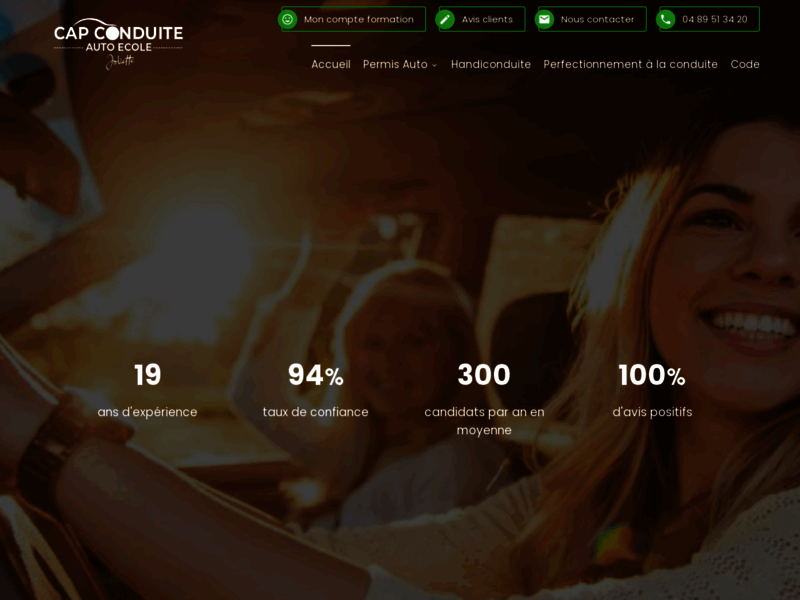
Task: Navigate to Handiconduite
Action: (x=490, y=64)
